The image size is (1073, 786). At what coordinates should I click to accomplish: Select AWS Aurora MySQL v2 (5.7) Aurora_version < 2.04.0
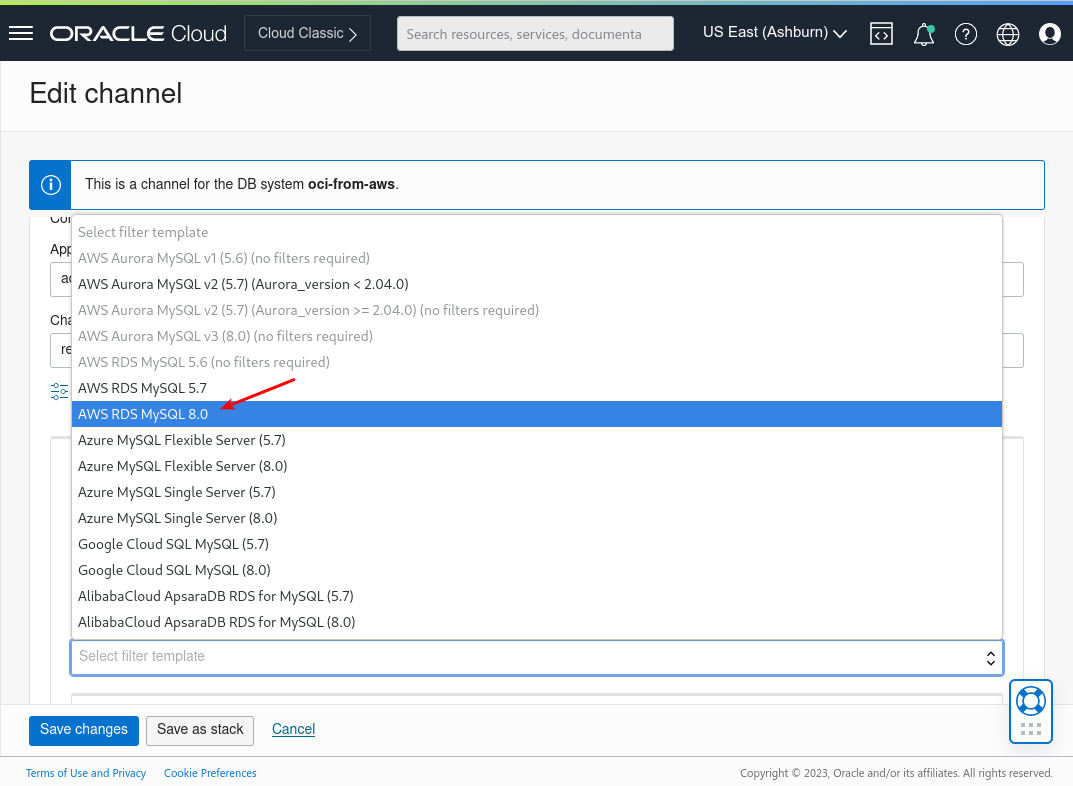pyautogui.click(x=537, y=284)
